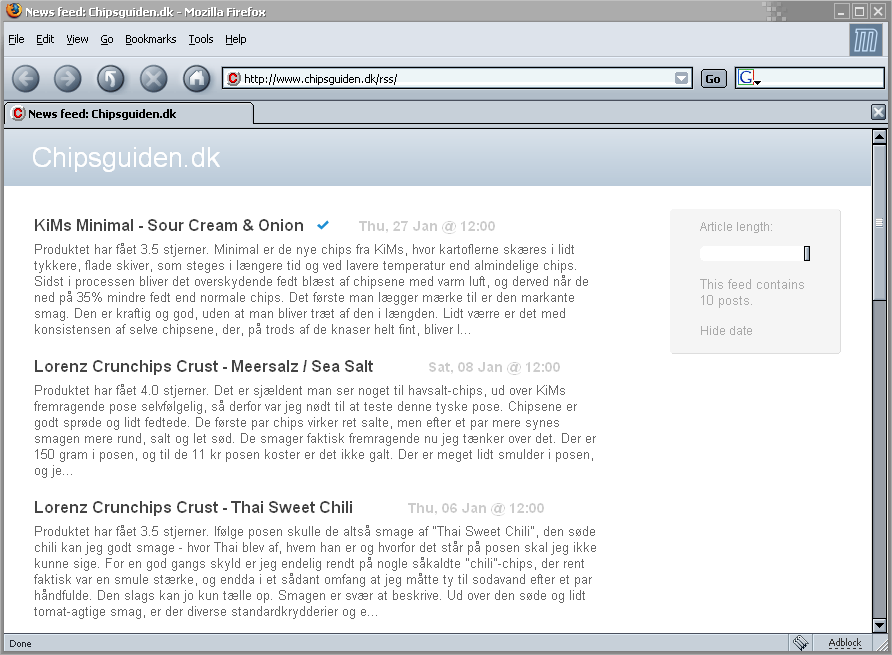
Task: Click the Firefox icon in the title bar
Action: tap(14, 10)
